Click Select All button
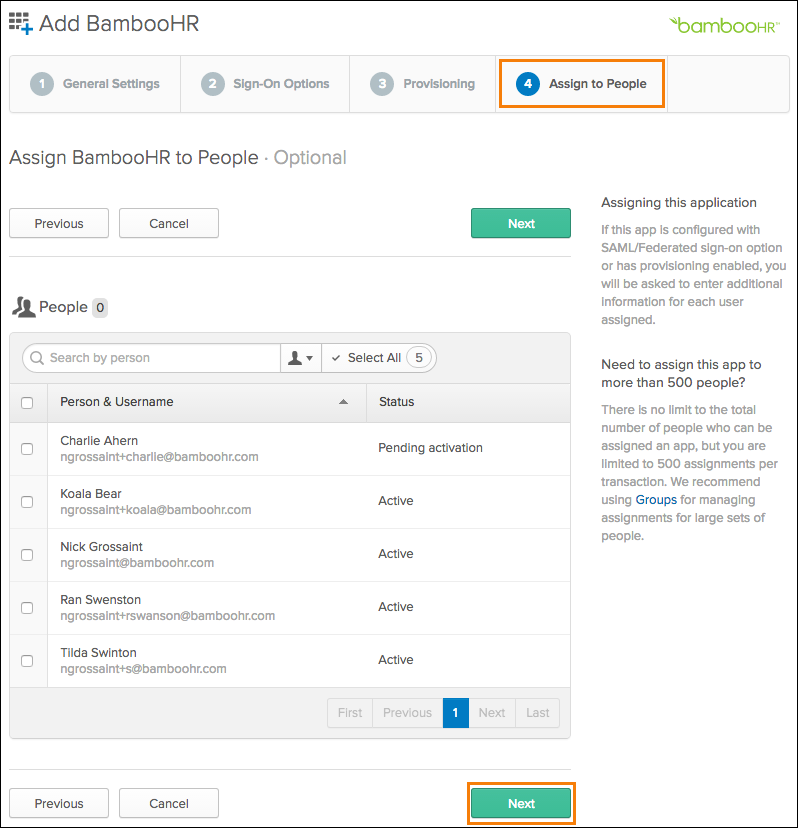This screenshot has width=798, height=828. (x=379, y=358)
